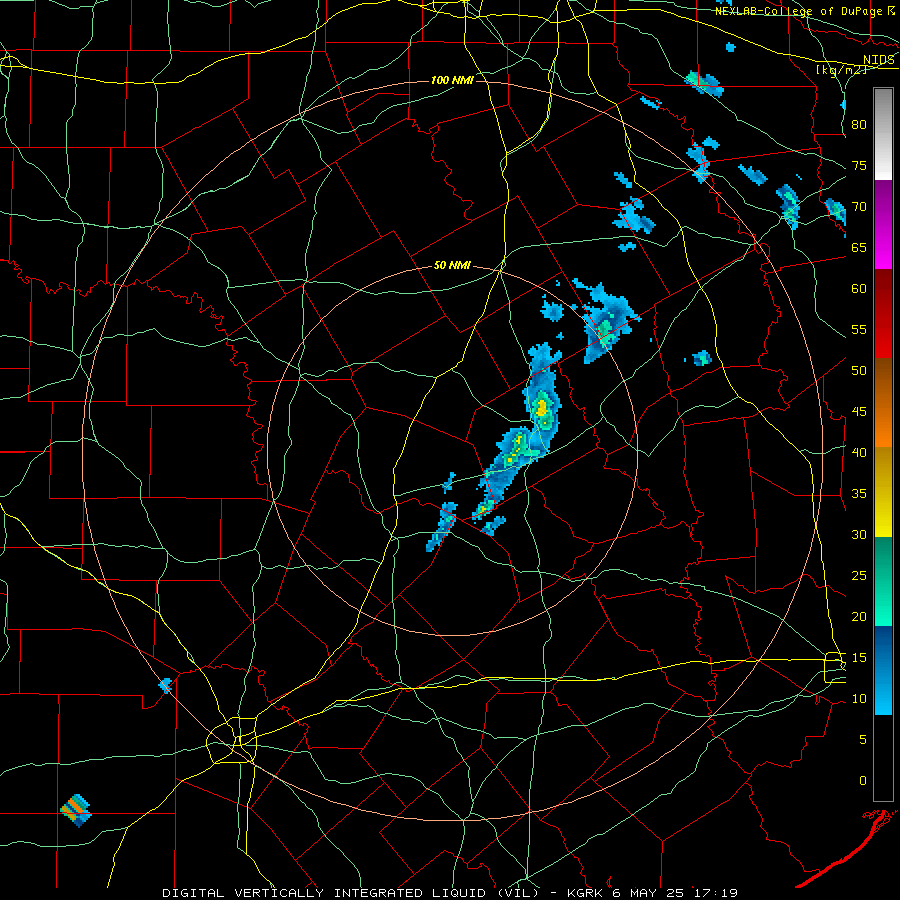
Task: Click the 25 value on the color scale
Action: 859,576
